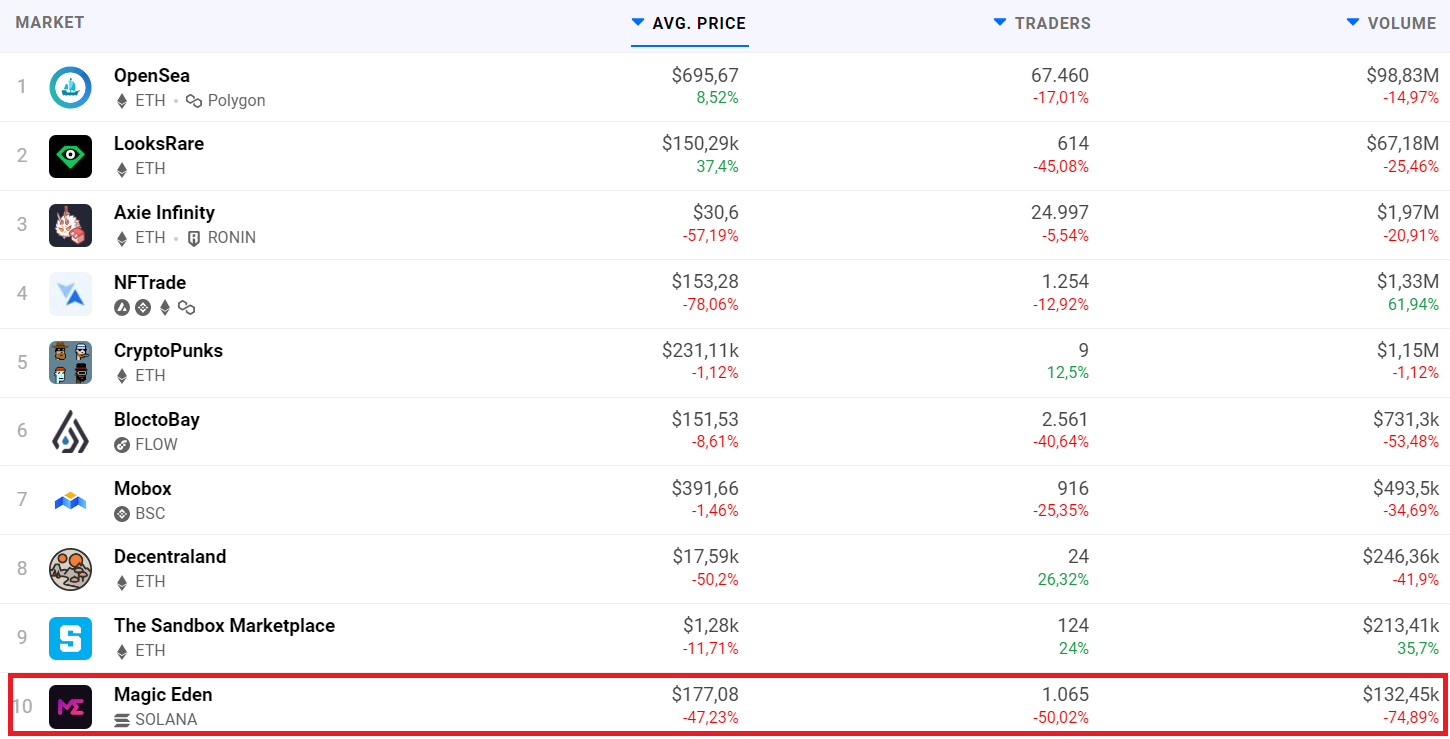Click LooksRare volume $67,18M
Viewport: 1450px width, 739px height.
(x=1403, y=144)
